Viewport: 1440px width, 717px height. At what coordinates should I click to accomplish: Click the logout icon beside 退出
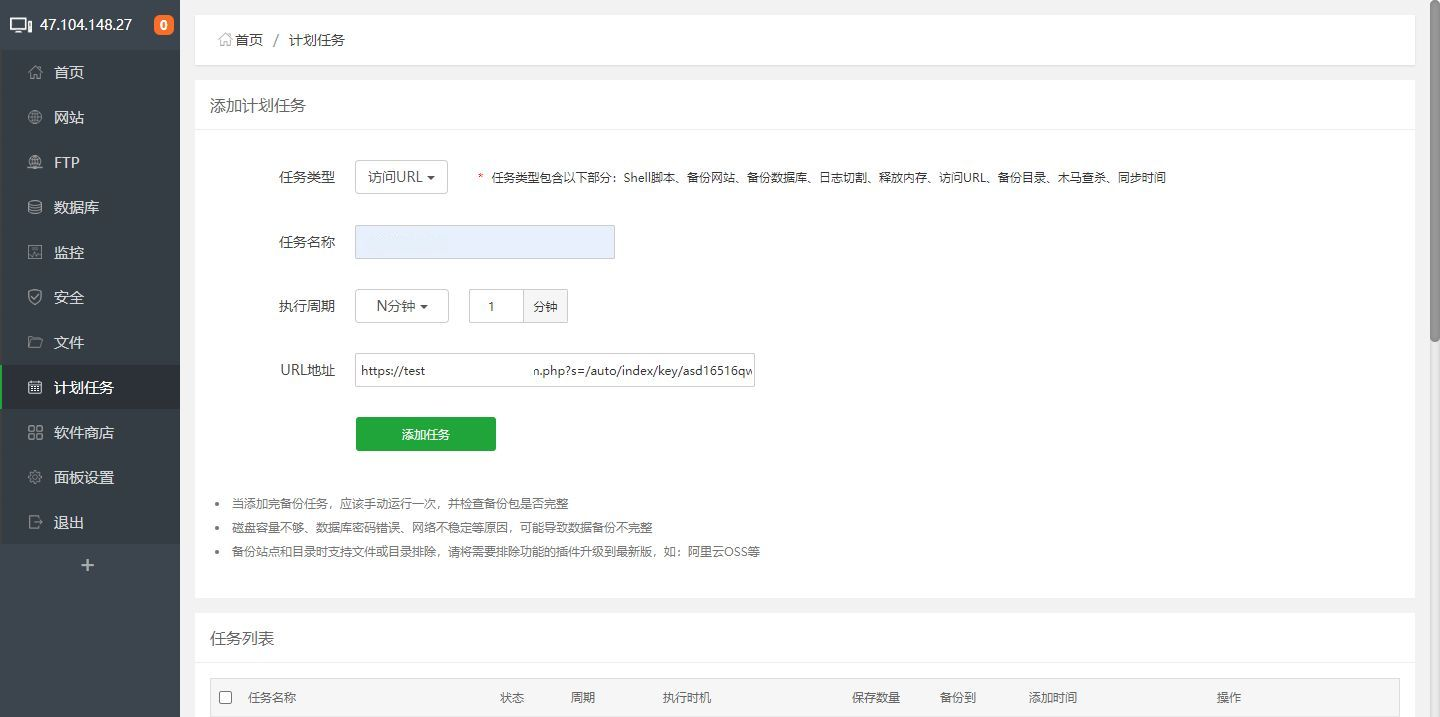35,522
